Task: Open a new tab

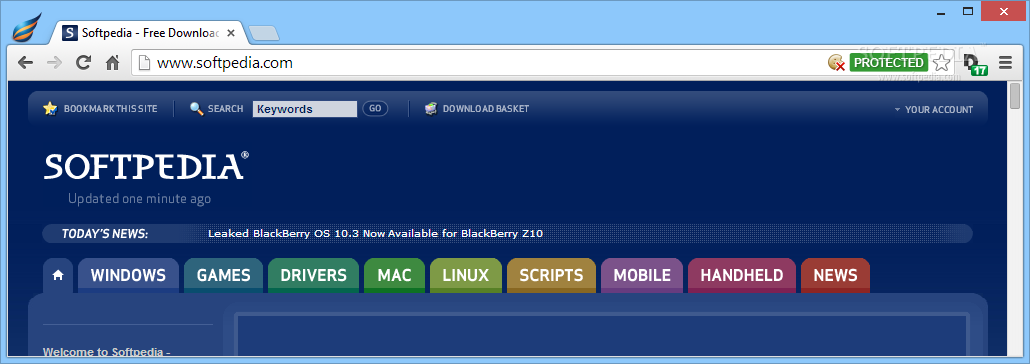Action: click(x=264, y=33)
